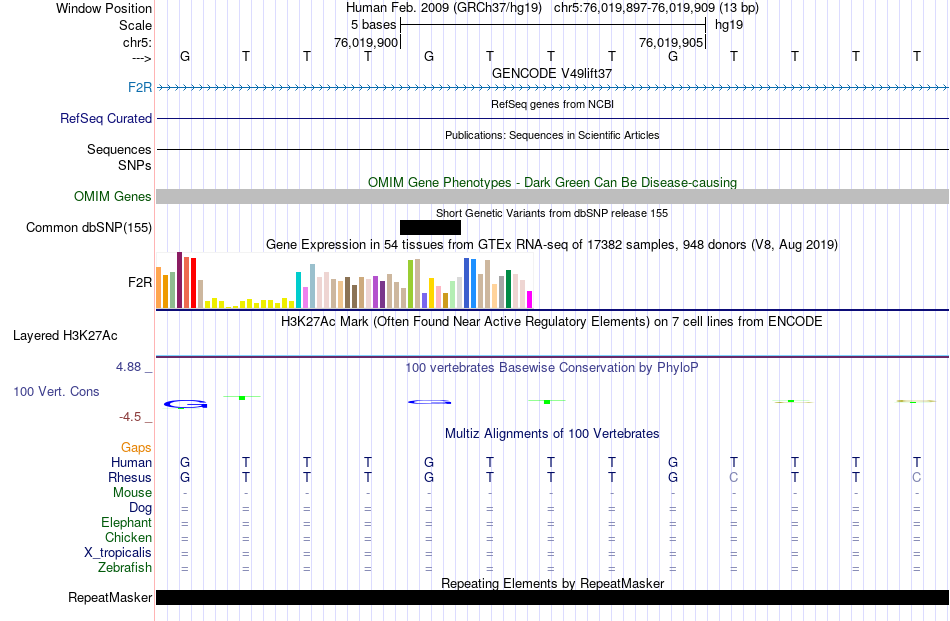
Task: Click the chr5: position label
Action: pos(137,42)
